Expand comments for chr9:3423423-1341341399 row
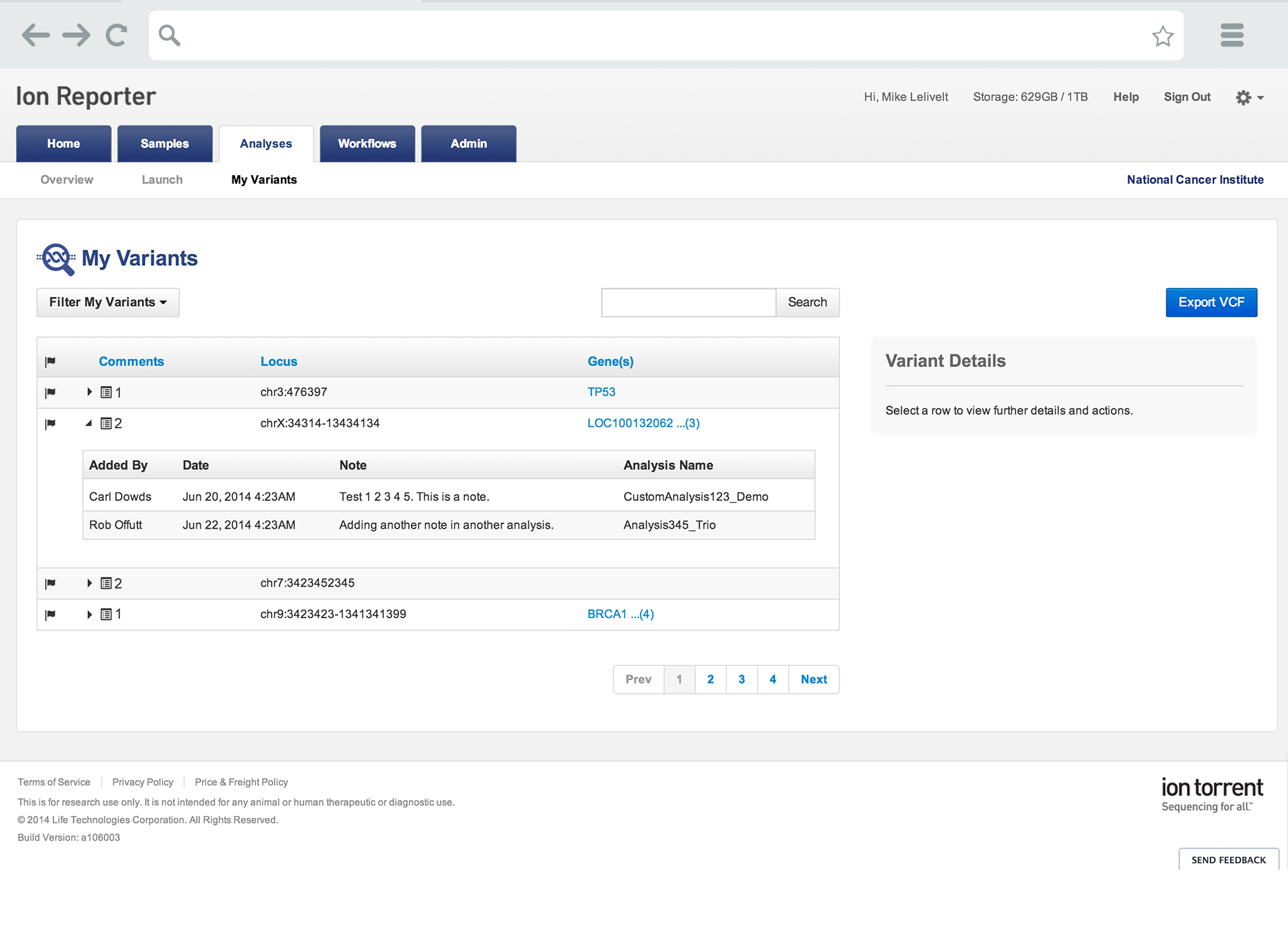Image resolution: width=1288 pixels, height=928 pixels. coord(89,614)
